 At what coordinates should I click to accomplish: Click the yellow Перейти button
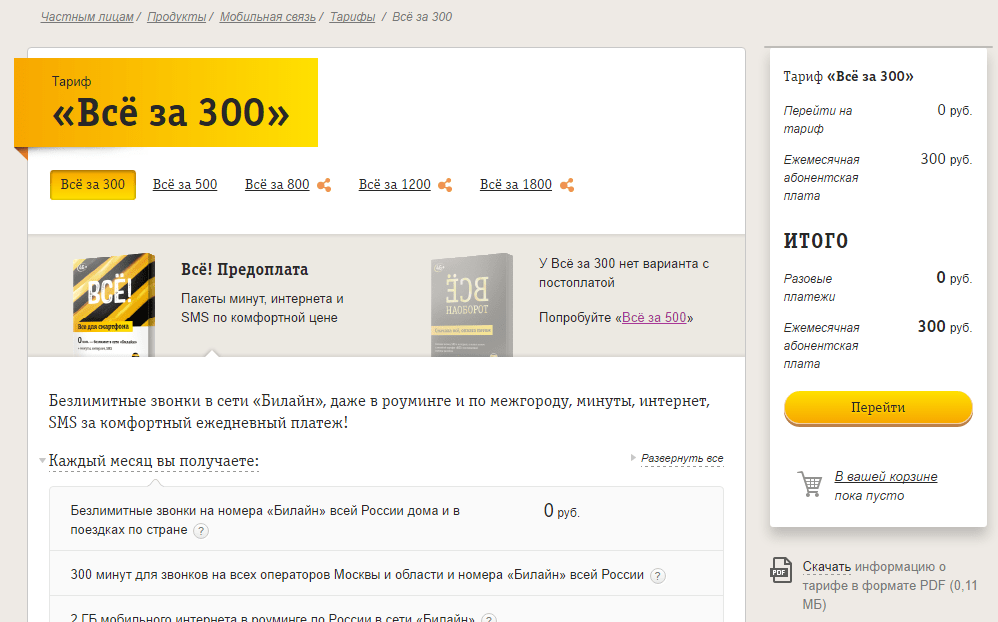click(x=878, y=407)
